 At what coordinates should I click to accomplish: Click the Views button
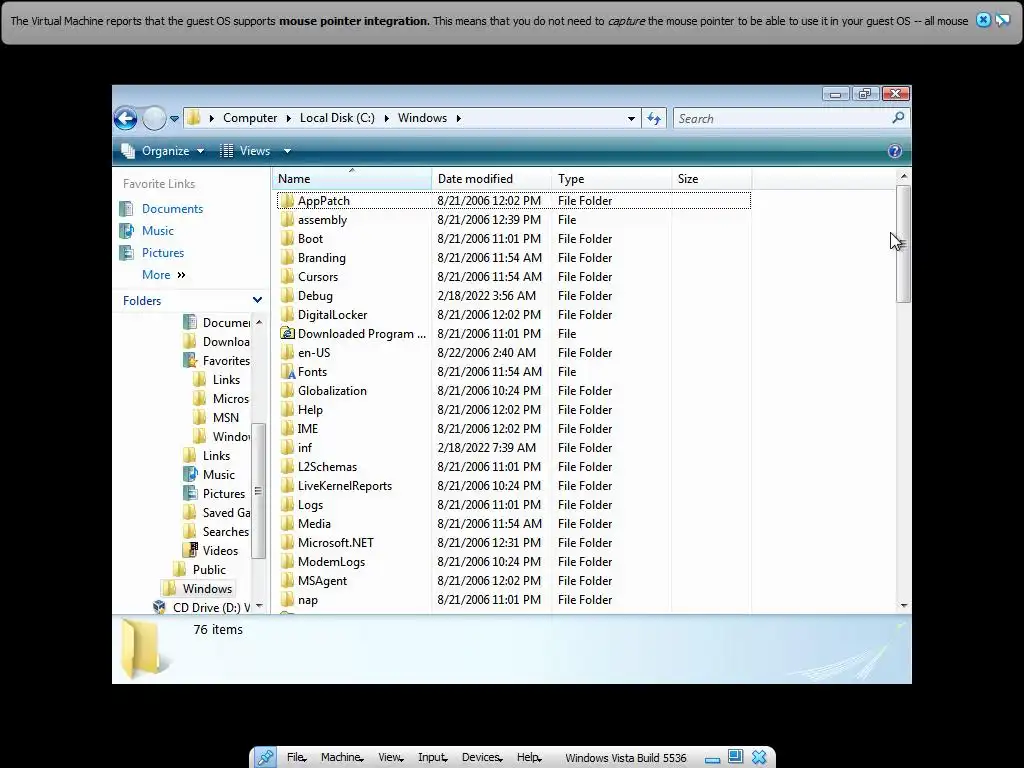pos(246,151)
